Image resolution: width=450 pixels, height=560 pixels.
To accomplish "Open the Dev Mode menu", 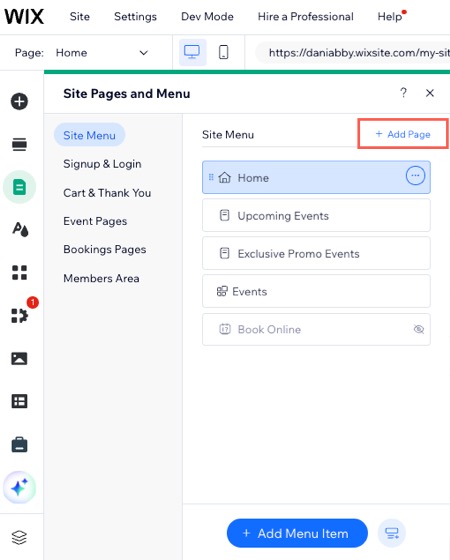I will click(207, 16).
